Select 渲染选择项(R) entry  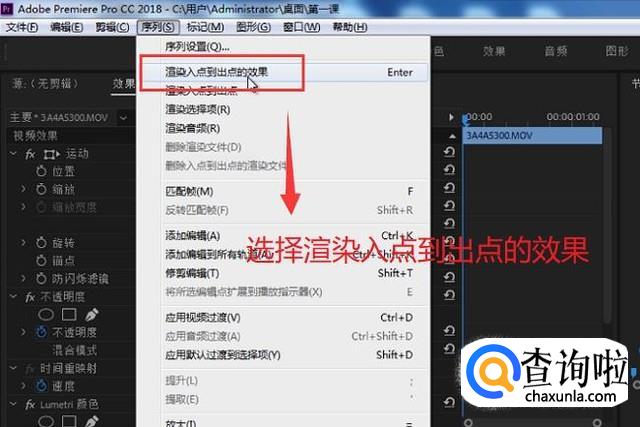click(198, 109)
